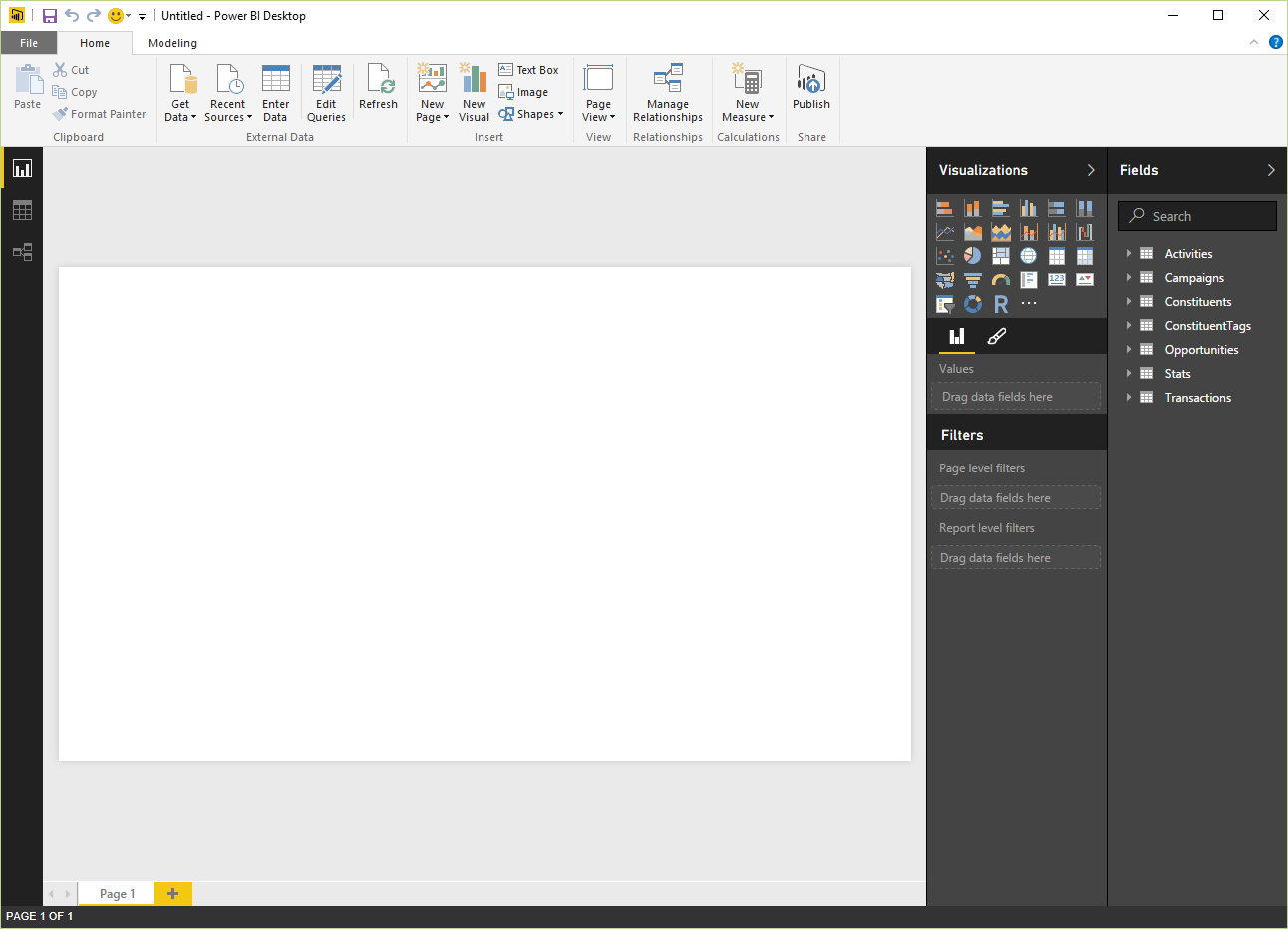Click the Fields search box
Screen dimensions: 1288x929
click(x=1196, y=216)
